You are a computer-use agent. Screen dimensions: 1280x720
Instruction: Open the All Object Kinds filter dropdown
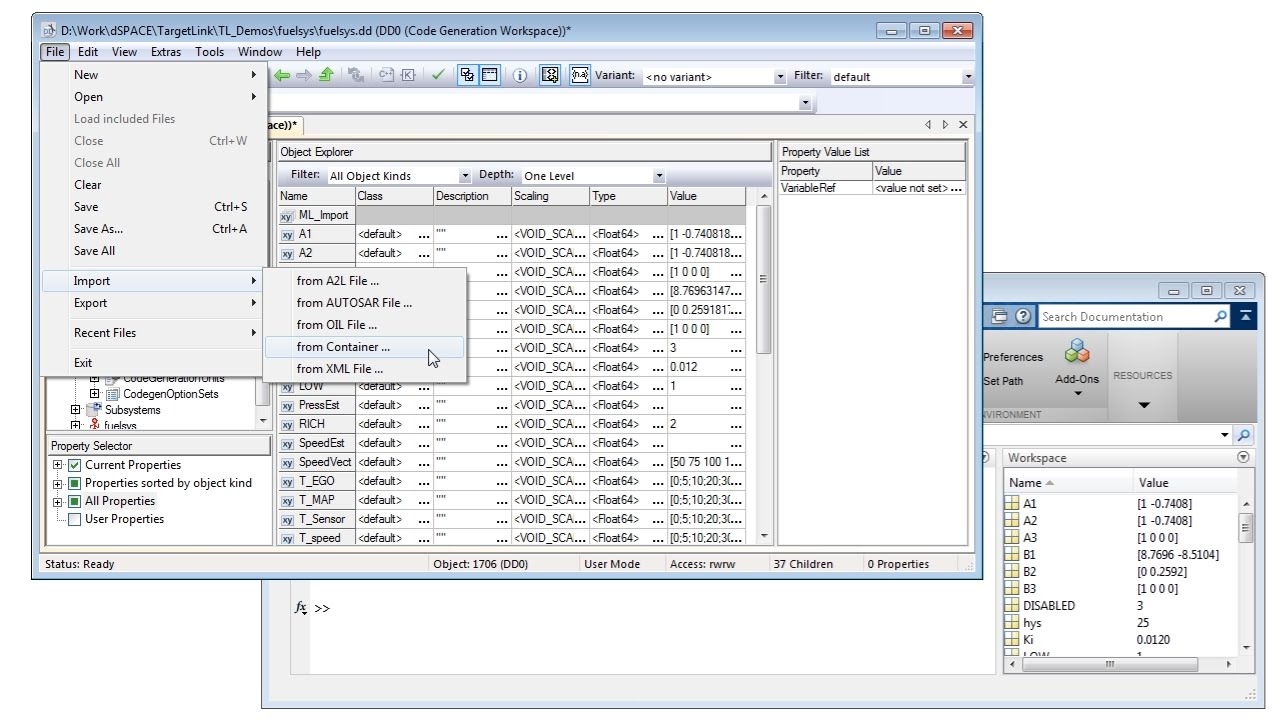(x=465, y=176)
